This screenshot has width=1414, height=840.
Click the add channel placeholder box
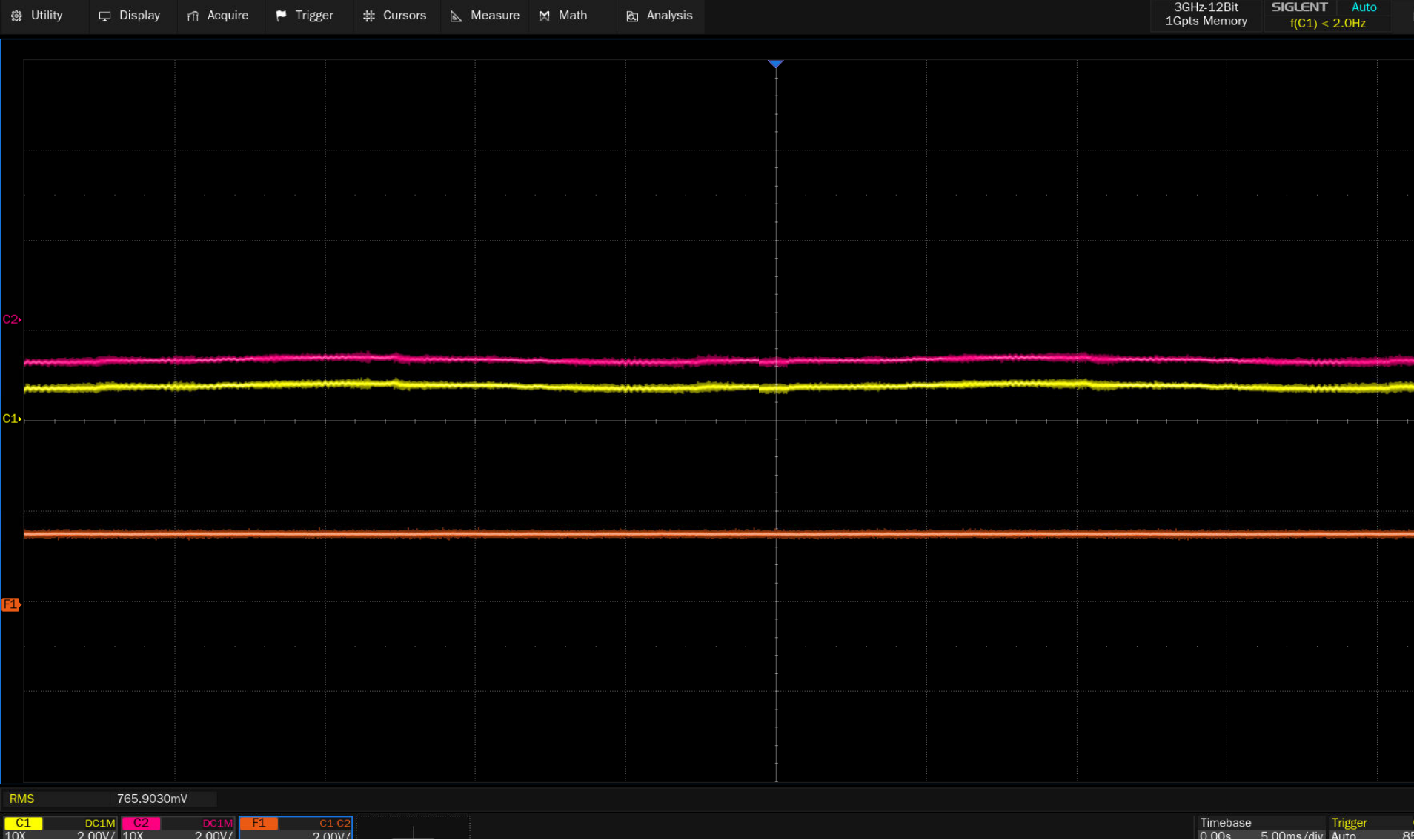(x=413, y=828)
